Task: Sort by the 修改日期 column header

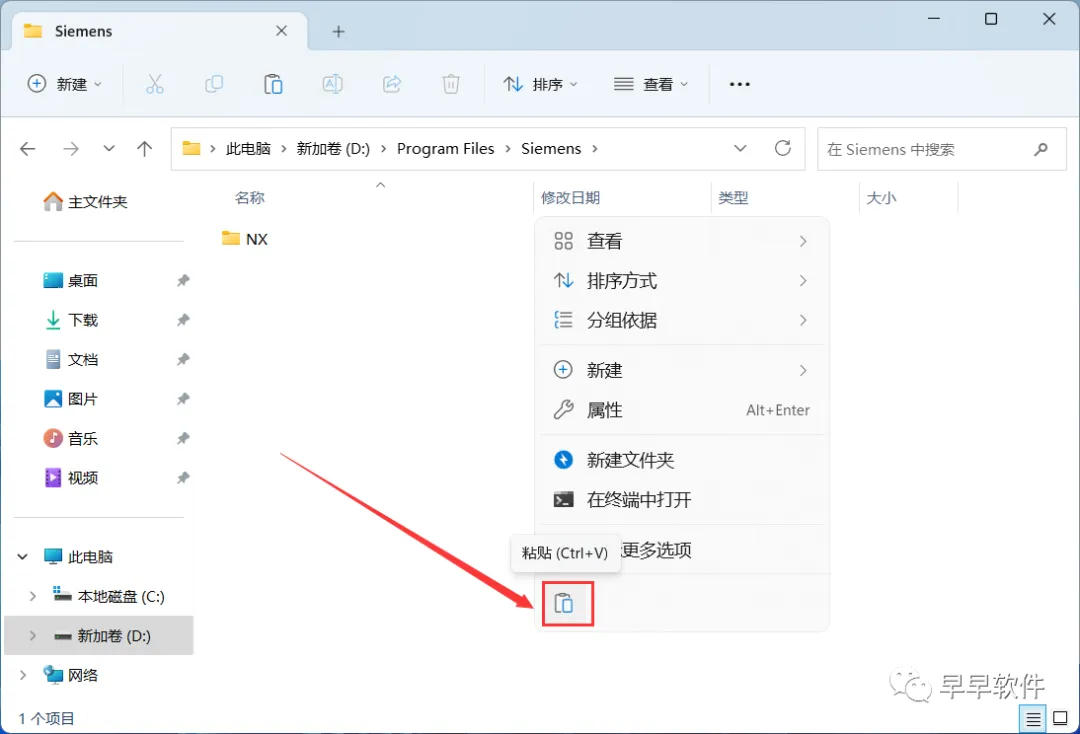Action: [570, 198]
